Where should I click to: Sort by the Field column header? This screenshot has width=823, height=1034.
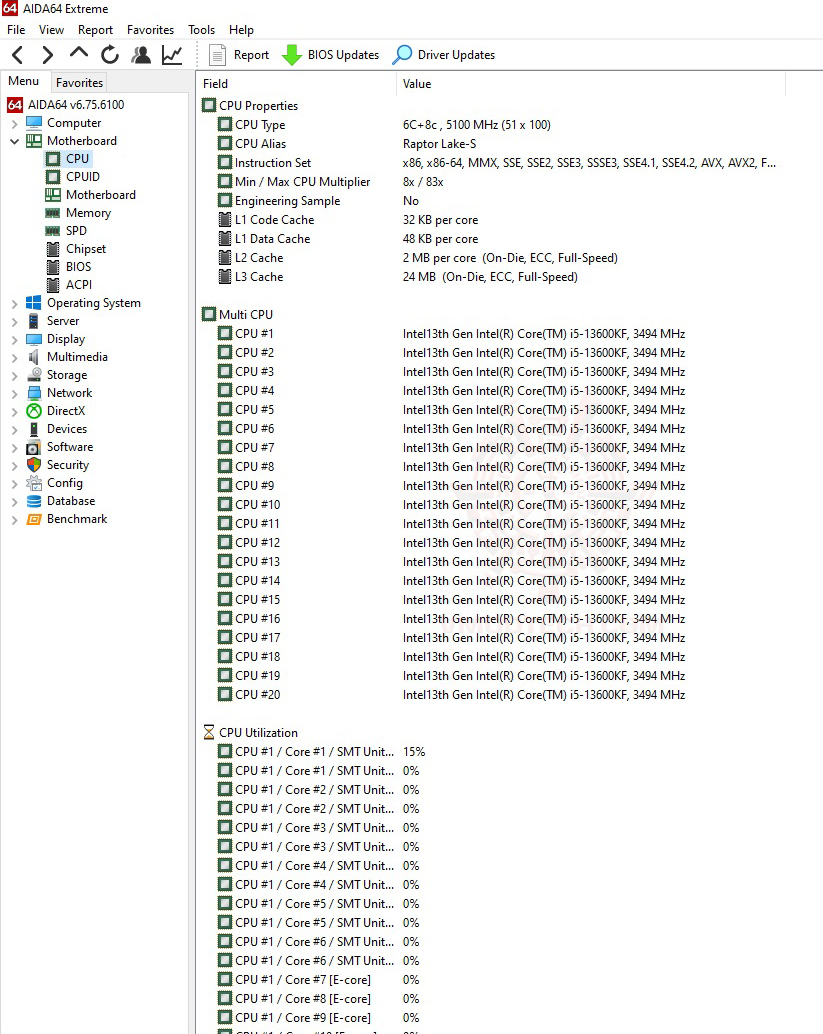(296, 84)
